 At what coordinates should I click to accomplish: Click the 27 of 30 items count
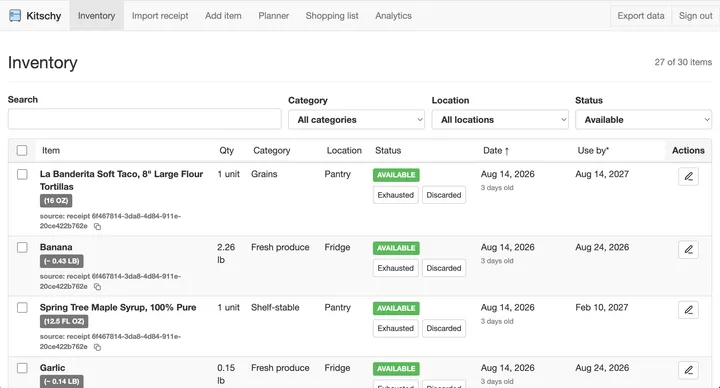coord(683,62)
